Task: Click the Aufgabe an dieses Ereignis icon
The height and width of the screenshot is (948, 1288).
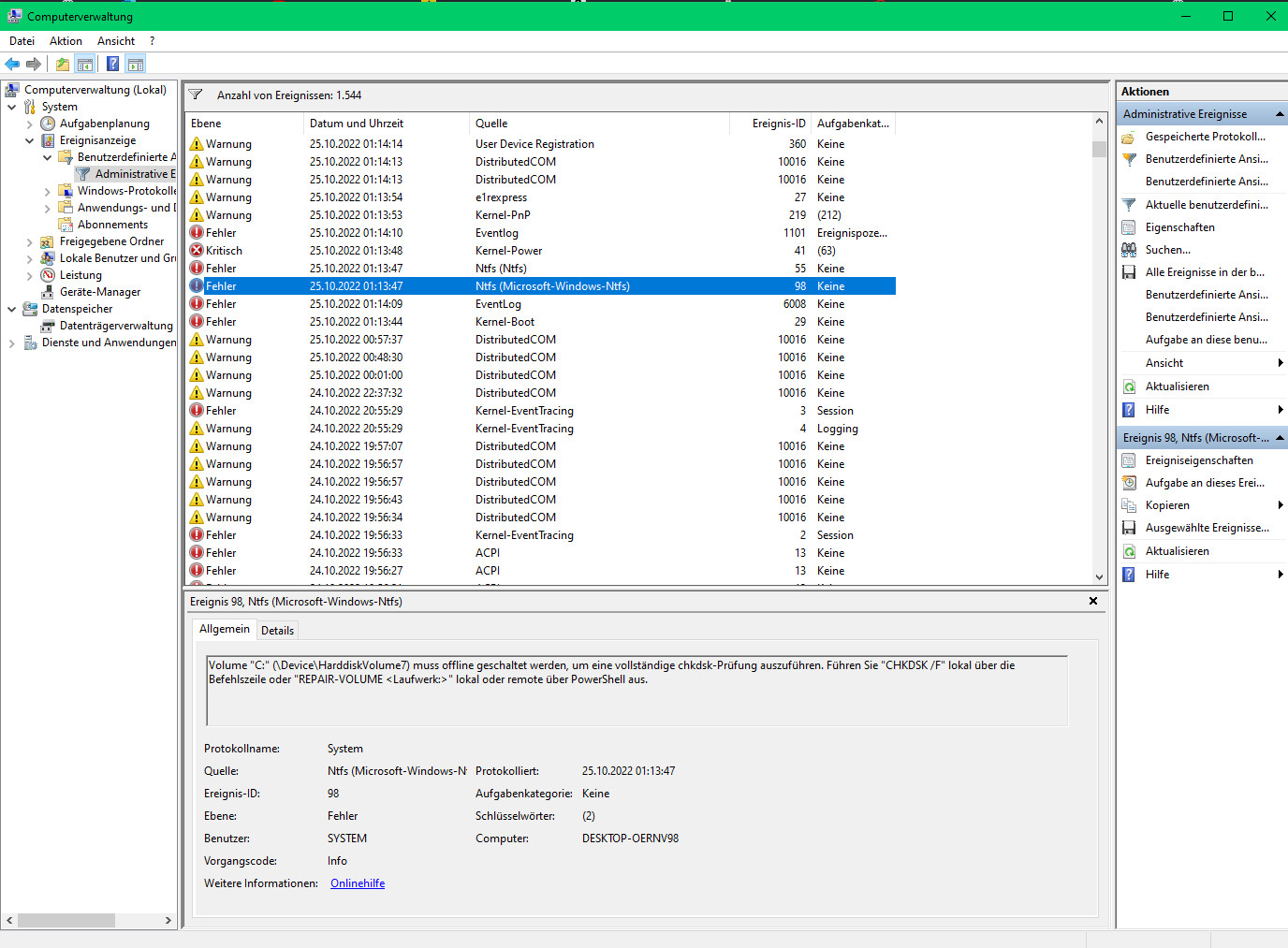Action: [1129, 483]
